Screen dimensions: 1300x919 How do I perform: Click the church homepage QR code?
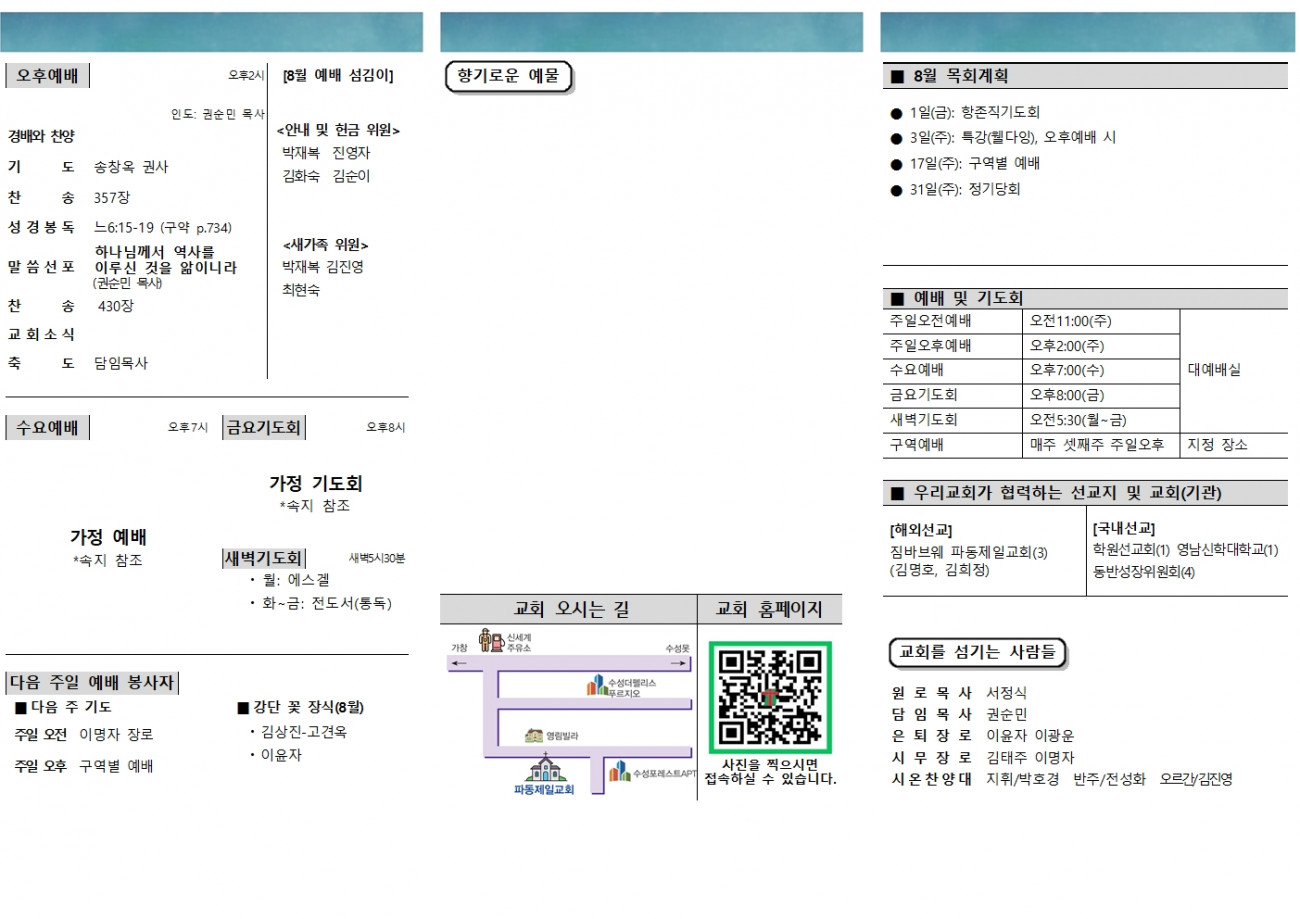point(770,698)
